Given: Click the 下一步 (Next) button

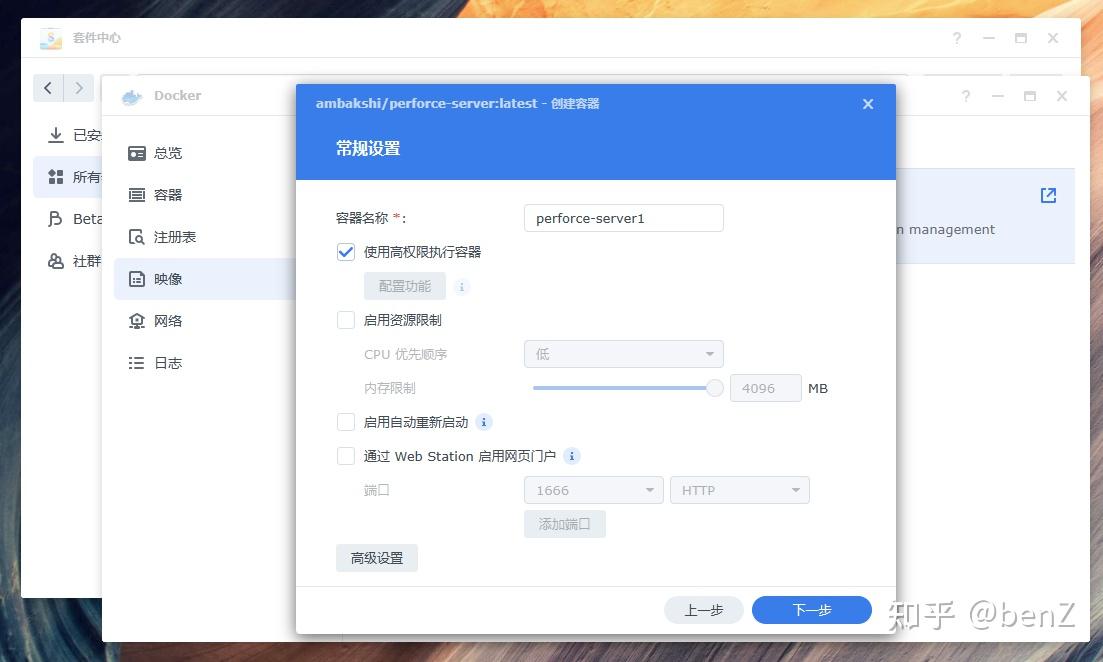Looking at the screenshot, I should click(811, 610).
